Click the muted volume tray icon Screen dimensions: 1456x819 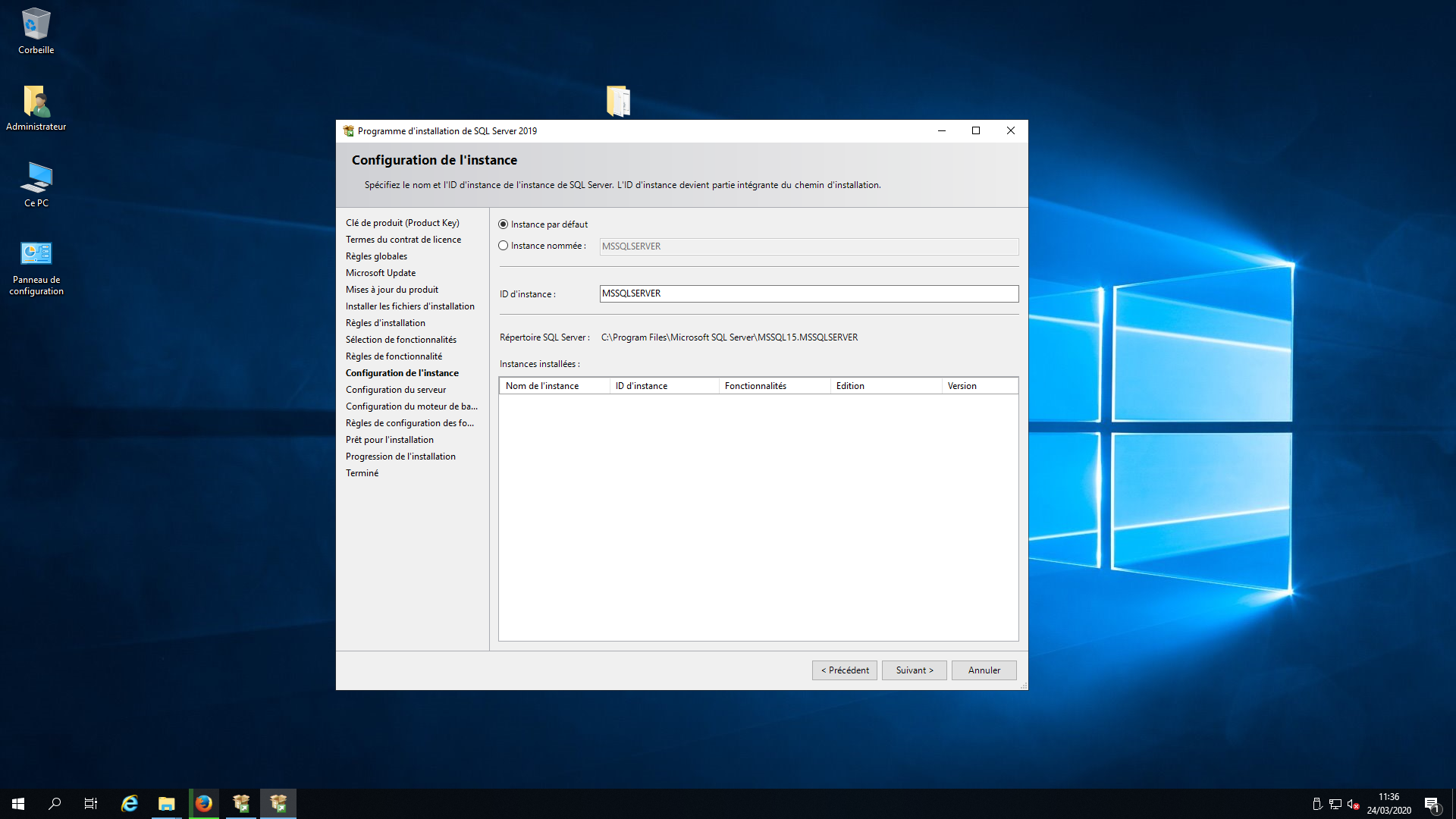[x=1353, y=804]
